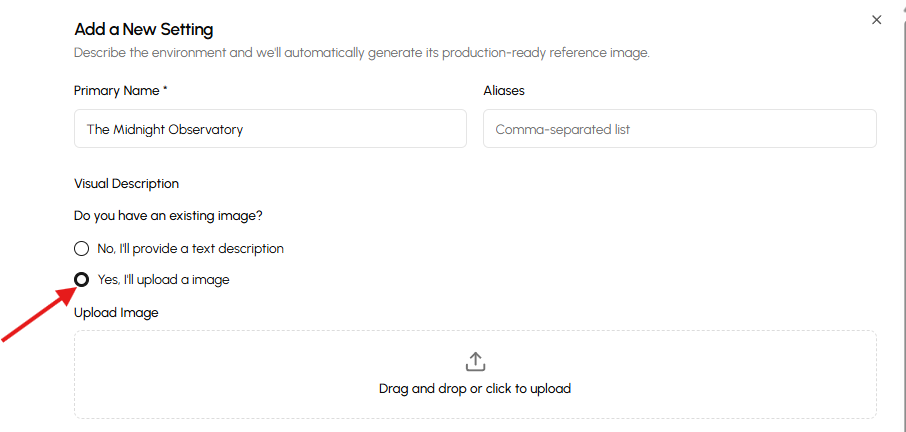The image size is (906, 432).
Task: Click the "Primary Name *" field label
Action: coord(121,90)
